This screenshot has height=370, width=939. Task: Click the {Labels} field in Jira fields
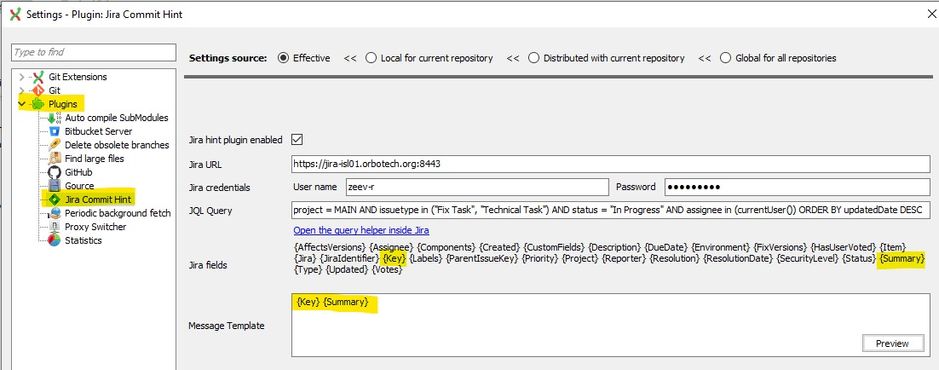click(x=426, y=259)
